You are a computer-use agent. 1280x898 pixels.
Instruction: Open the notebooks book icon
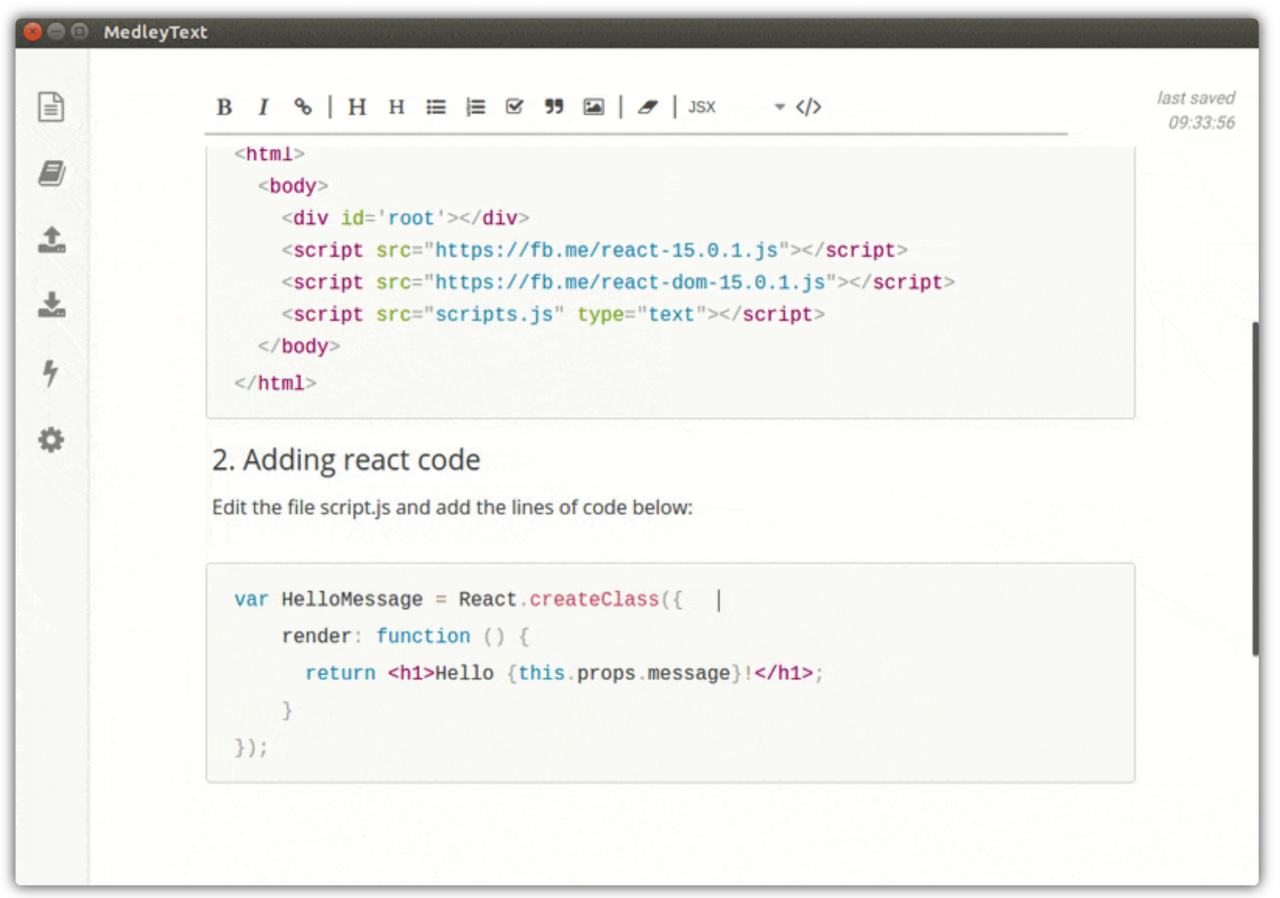51,174
